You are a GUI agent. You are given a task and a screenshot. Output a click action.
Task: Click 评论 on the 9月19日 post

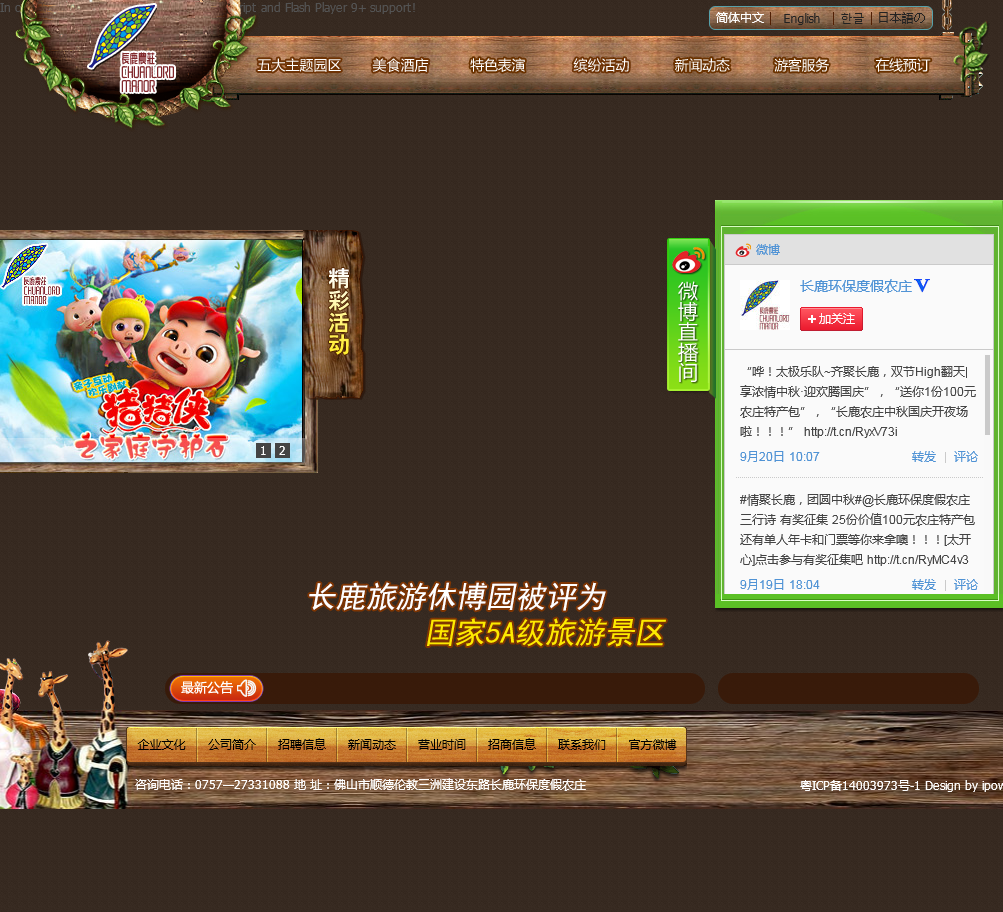coord(965,585)
